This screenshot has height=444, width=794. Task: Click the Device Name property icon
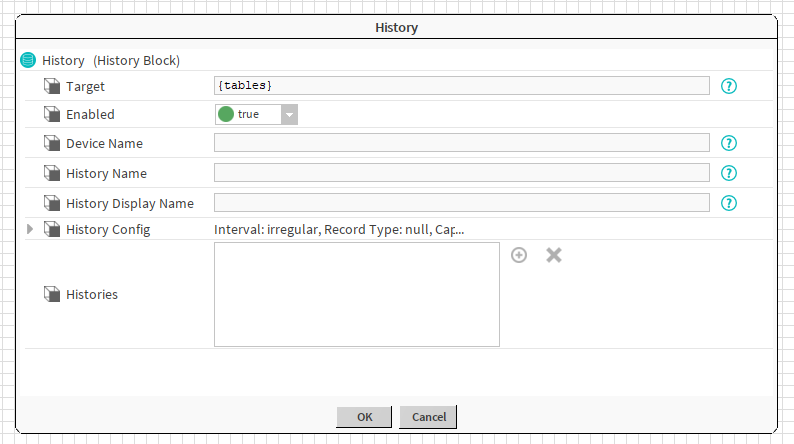point(53,144)
